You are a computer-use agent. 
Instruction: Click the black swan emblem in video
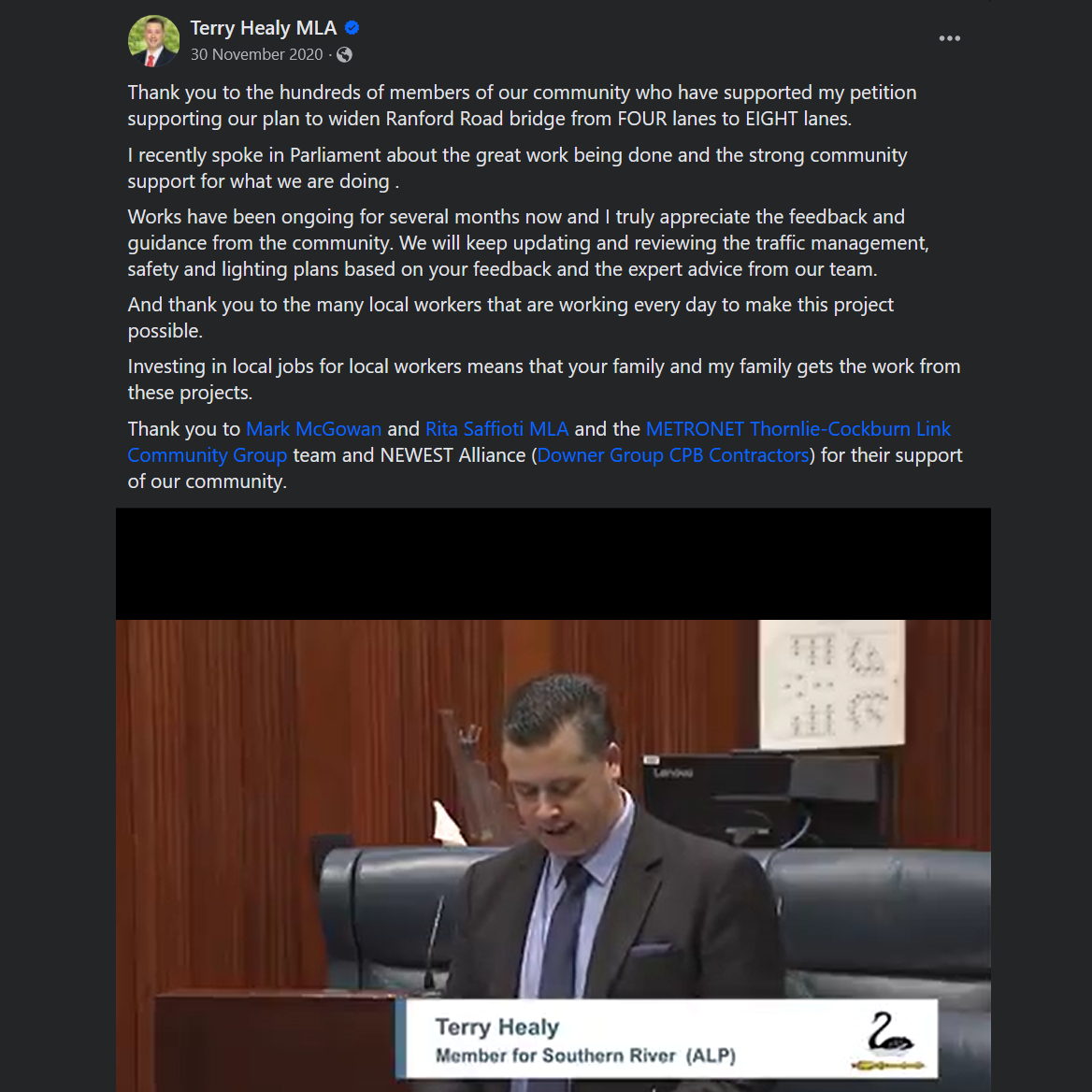pyautogui.click(x=890, y=1041)
